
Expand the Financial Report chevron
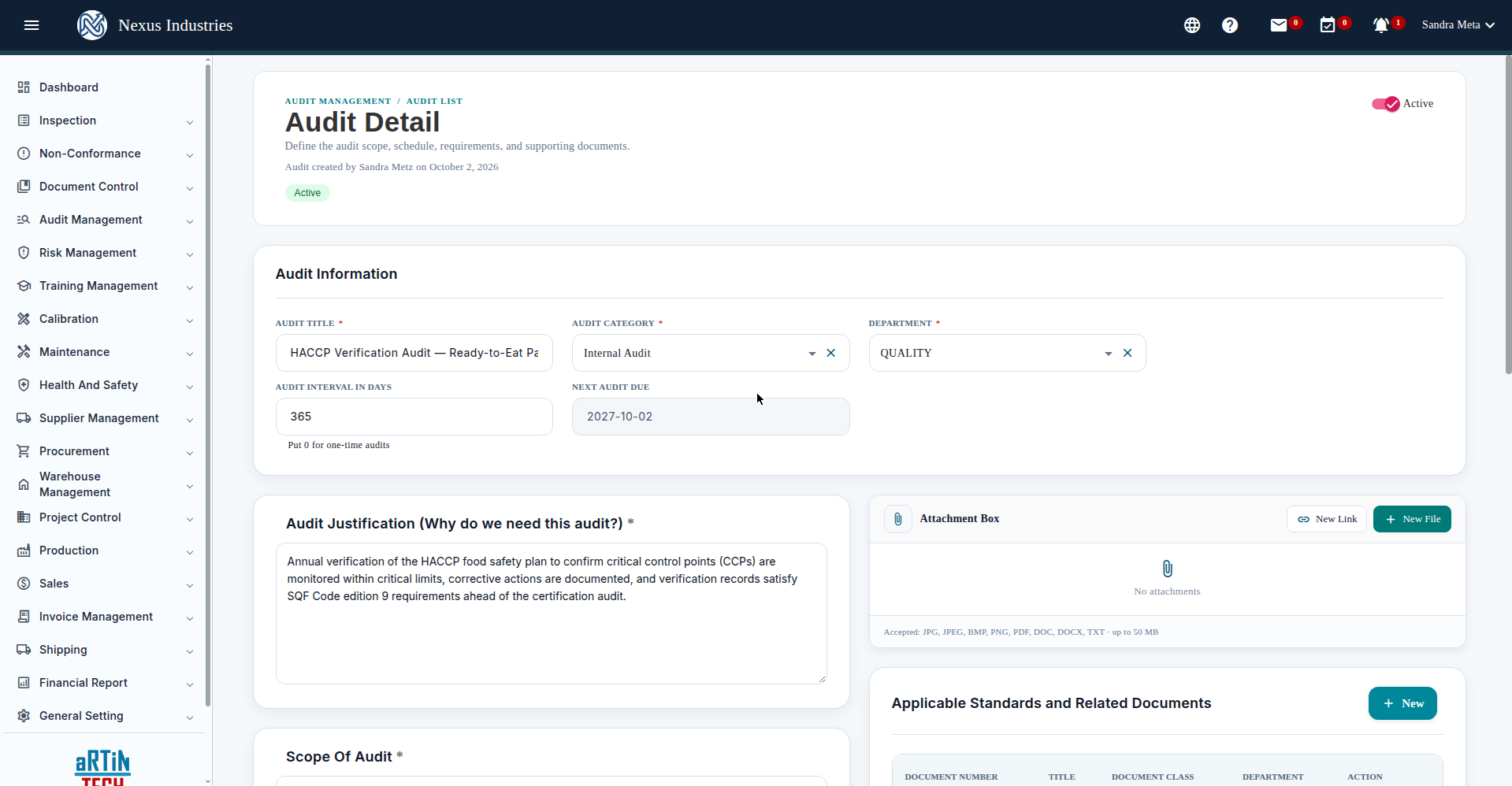click(190, 684)
